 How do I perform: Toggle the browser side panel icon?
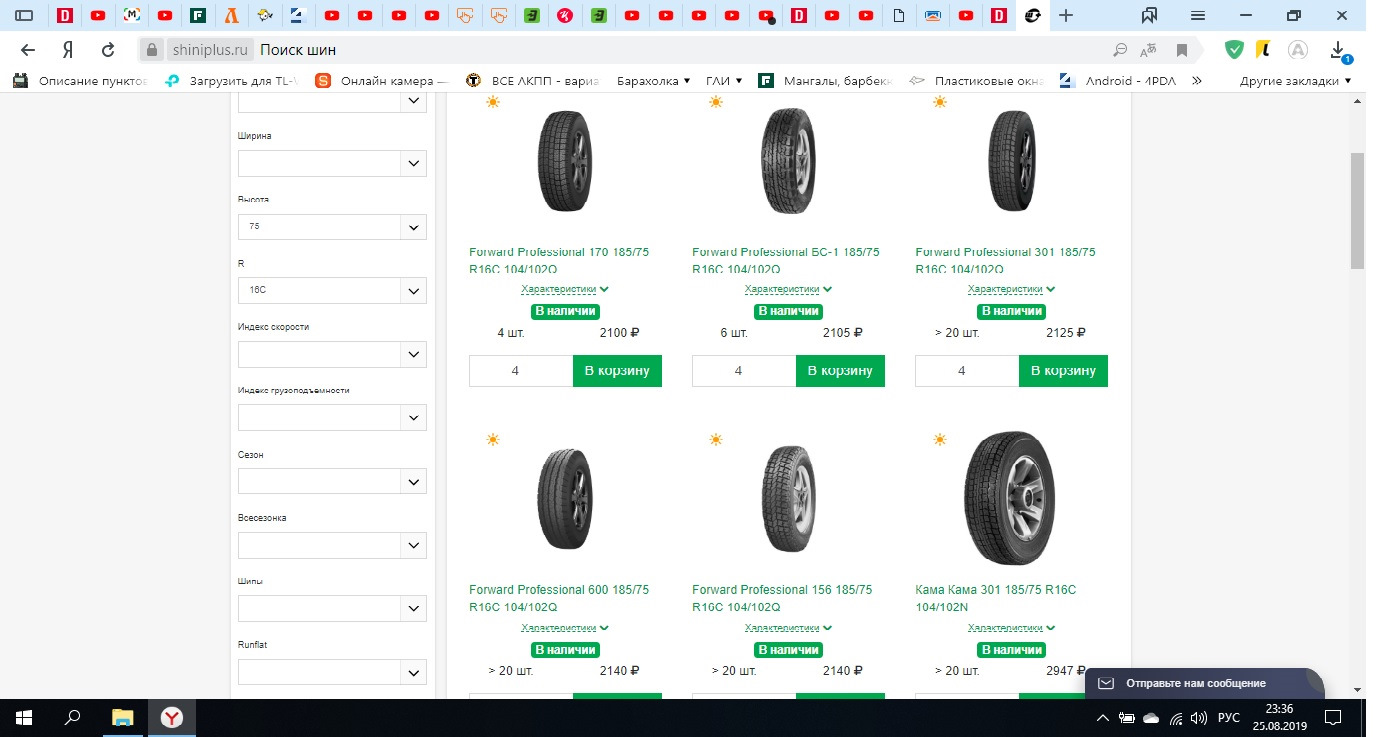coord(24,15)
